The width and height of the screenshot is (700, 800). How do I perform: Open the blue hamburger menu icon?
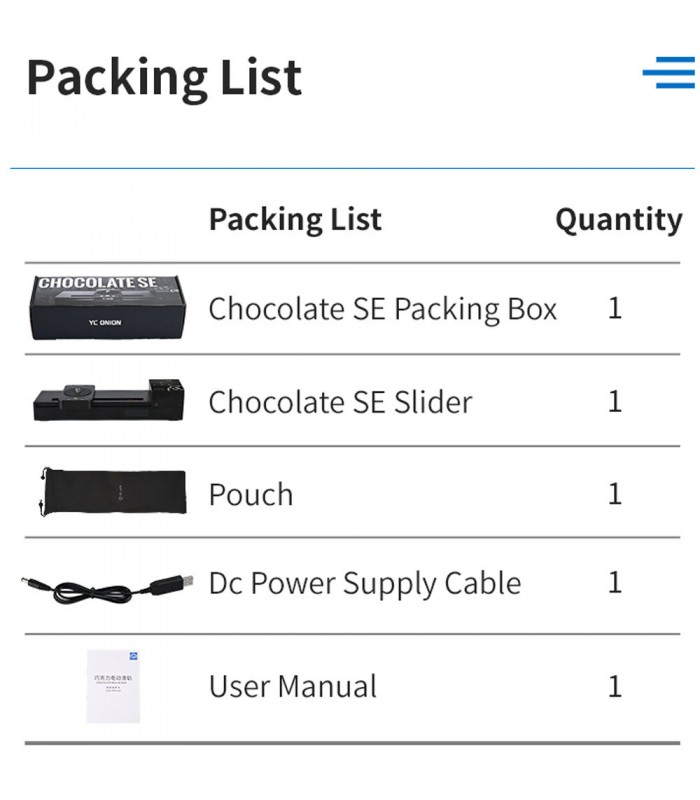tap(668, 73)
